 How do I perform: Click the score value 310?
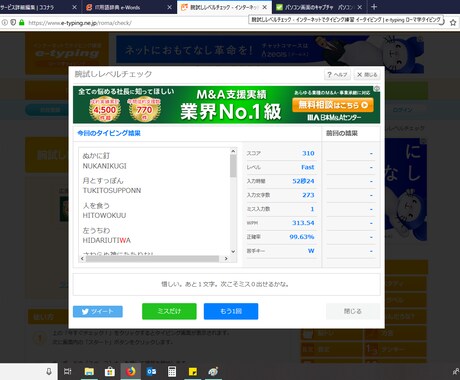308,153
